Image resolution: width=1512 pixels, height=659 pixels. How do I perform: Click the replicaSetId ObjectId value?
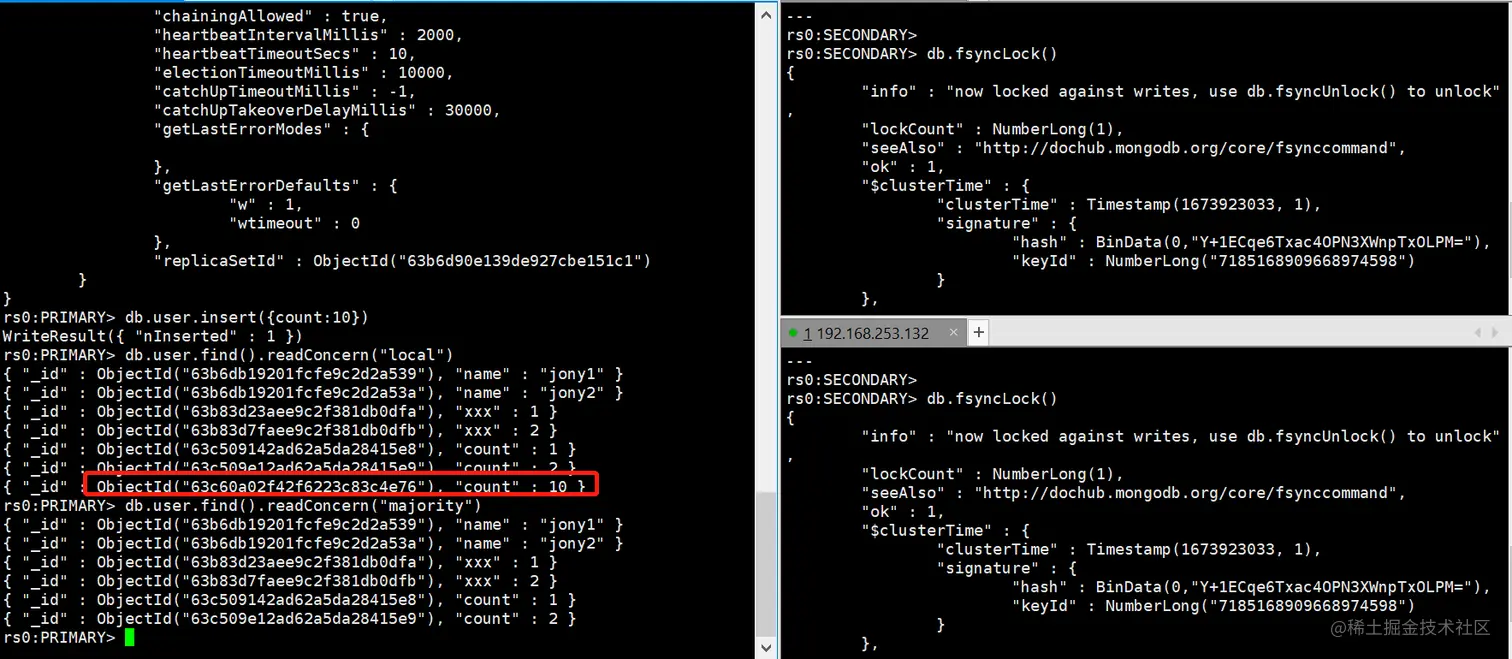pos(482,261)
